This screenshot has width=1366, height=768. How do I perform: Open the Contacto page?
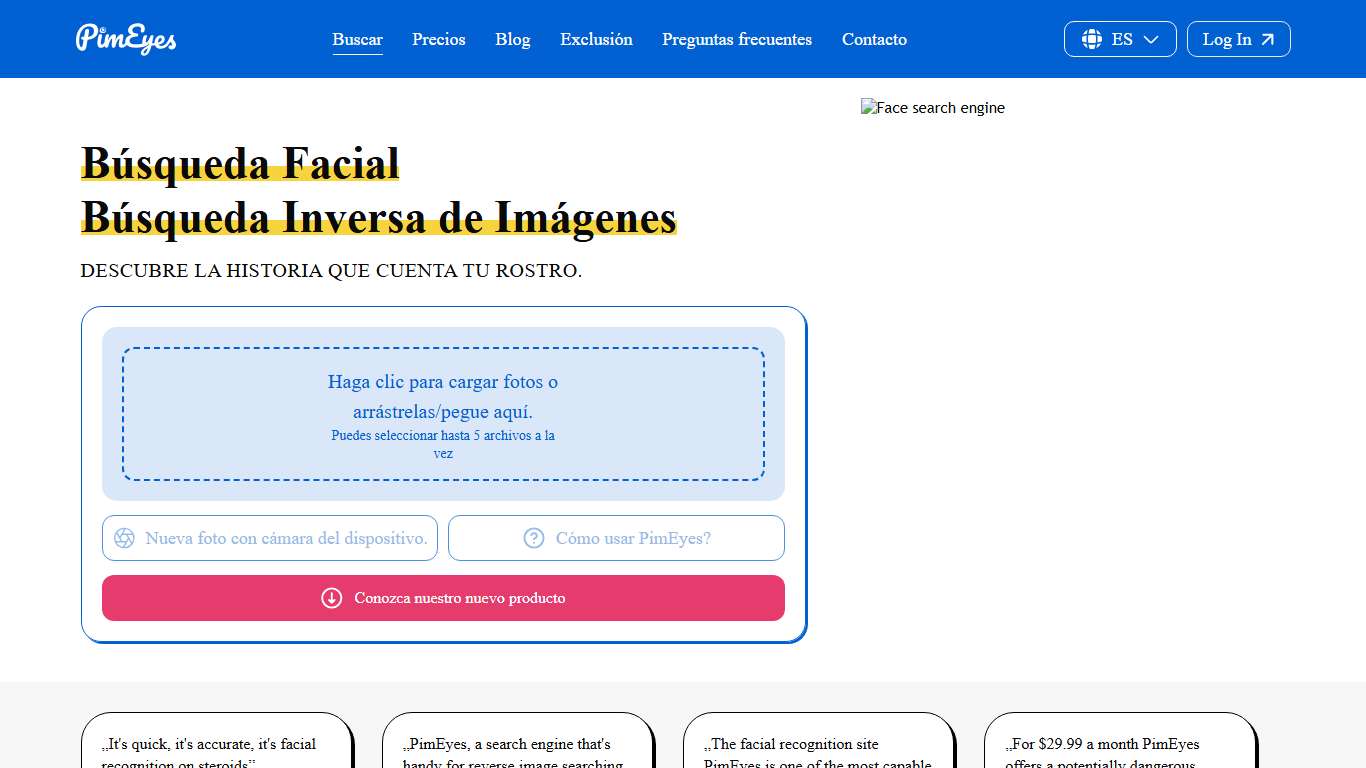874,39
